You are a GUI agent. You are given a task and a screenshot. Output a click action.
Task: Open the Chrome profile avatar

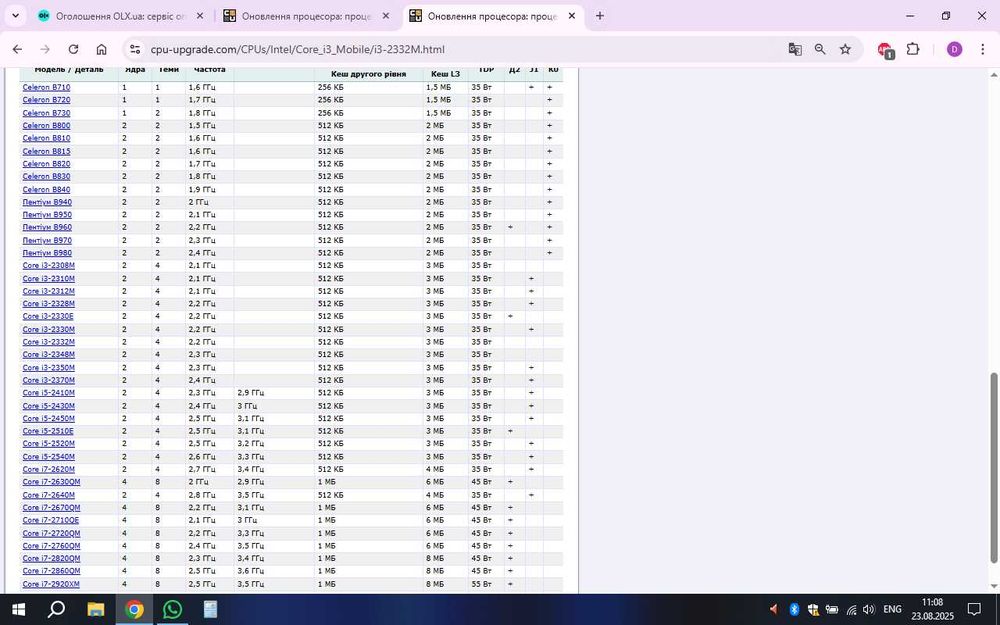coord(954,49)
